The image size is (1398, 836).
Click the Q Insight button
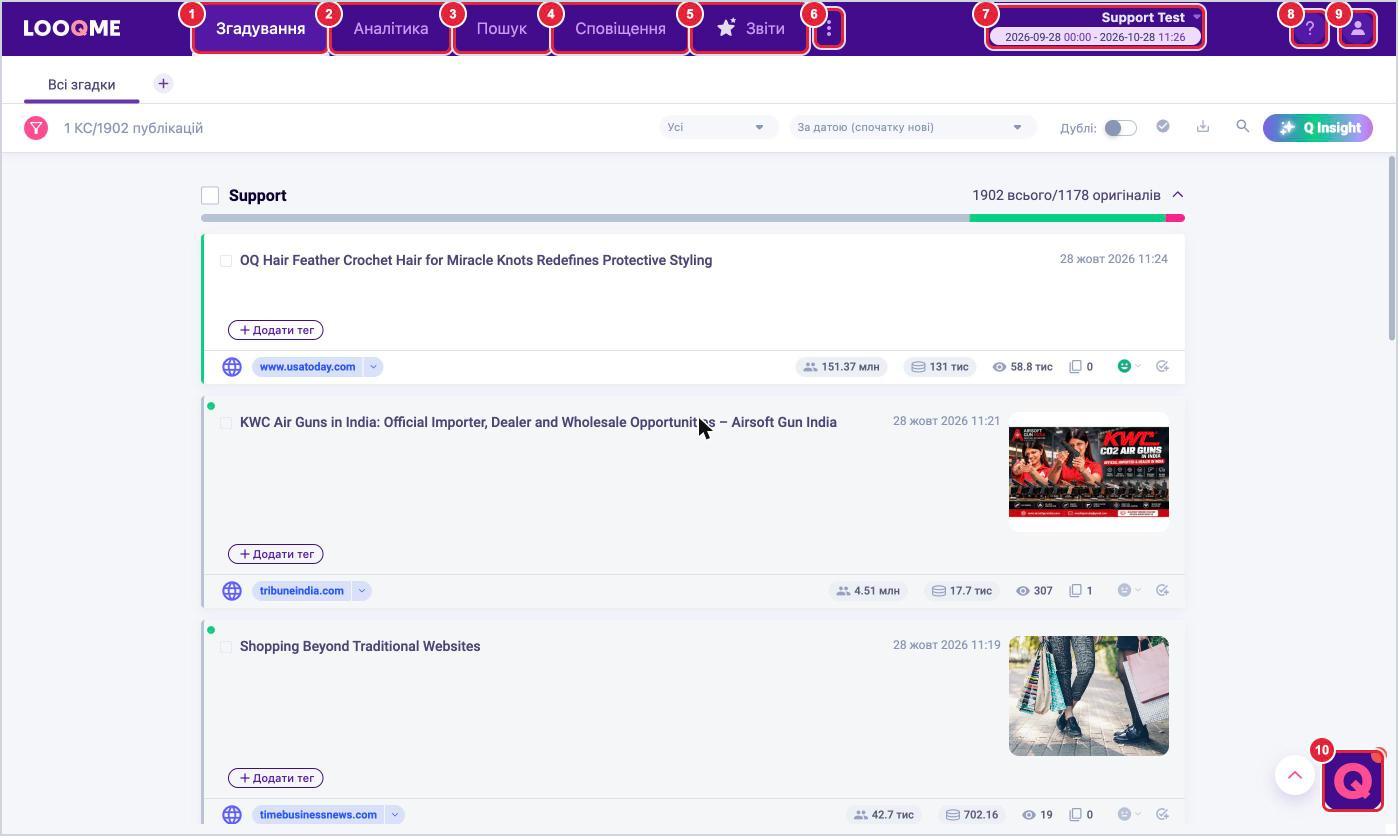point(1317,128)
